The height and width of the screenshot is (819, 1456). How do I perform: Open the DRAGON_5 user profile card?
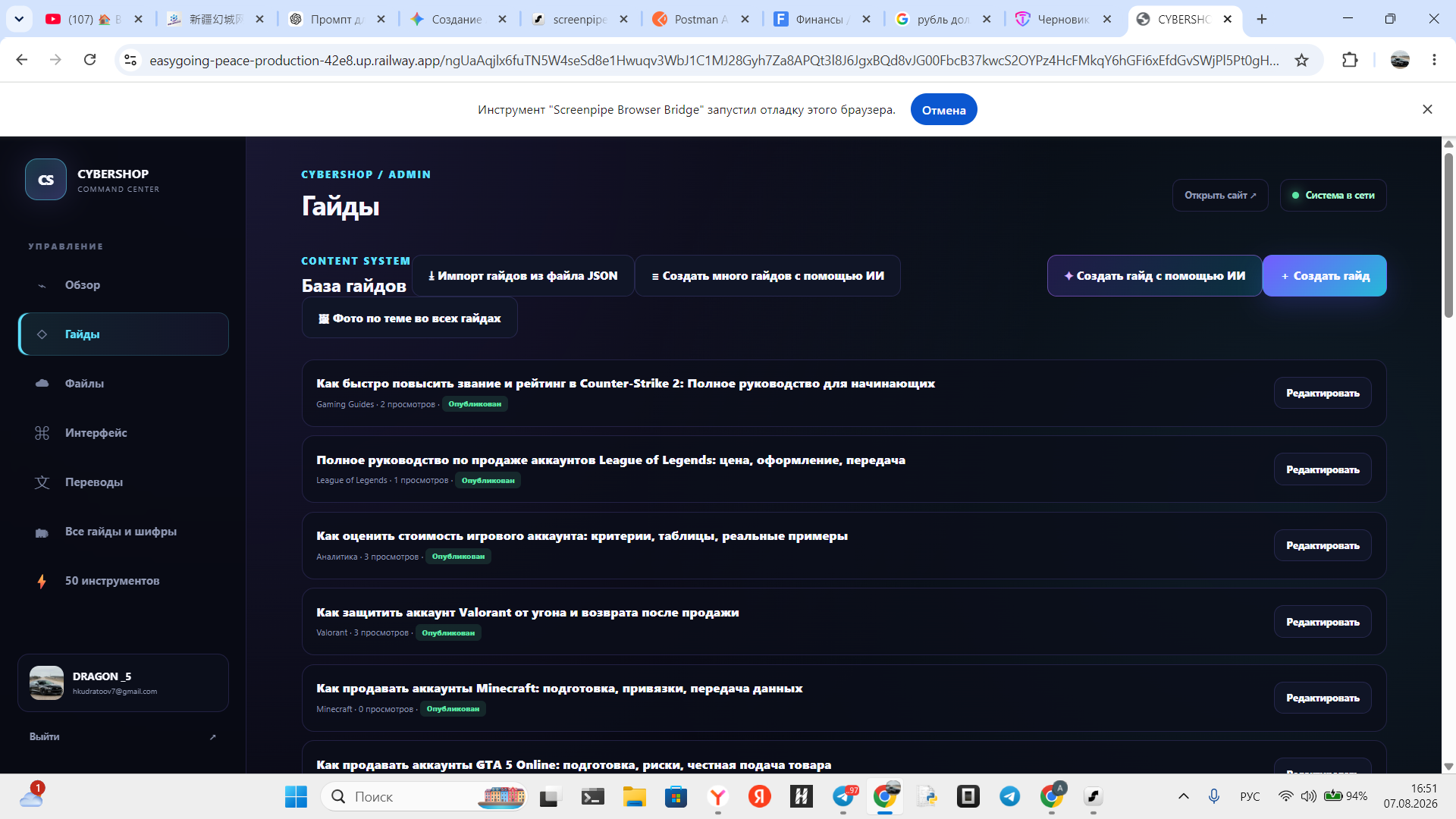124,683
